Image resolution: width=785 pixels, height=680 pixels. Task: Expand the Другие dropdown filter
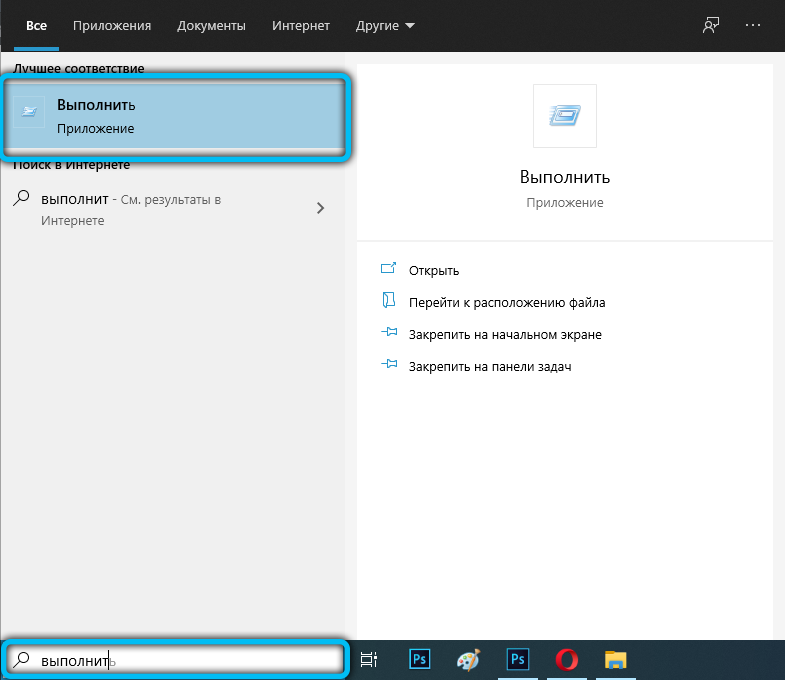coord(385,25)
